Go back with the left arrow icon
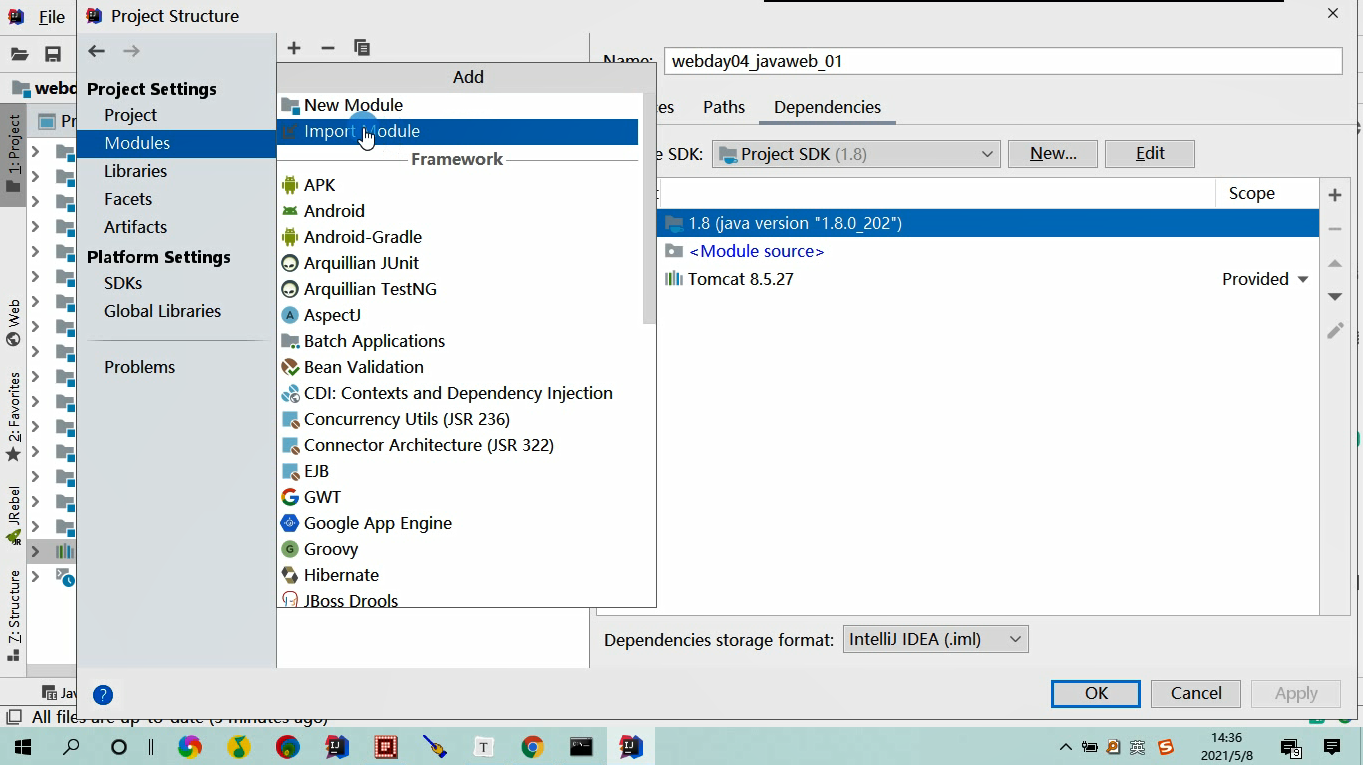This screenshot has width=1363, height=765. coord(97,51)
